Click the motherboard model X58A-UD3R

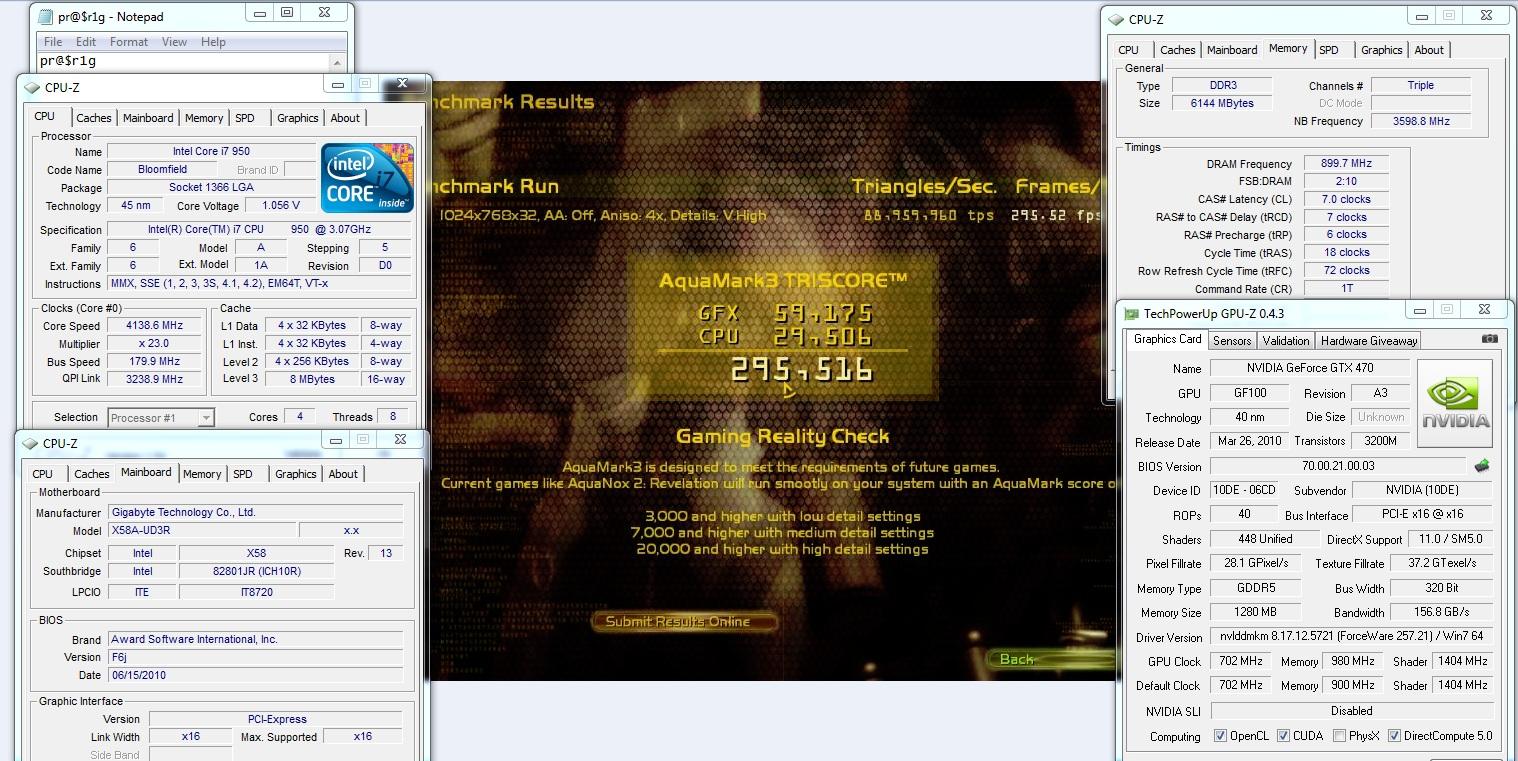pos(201,531)
